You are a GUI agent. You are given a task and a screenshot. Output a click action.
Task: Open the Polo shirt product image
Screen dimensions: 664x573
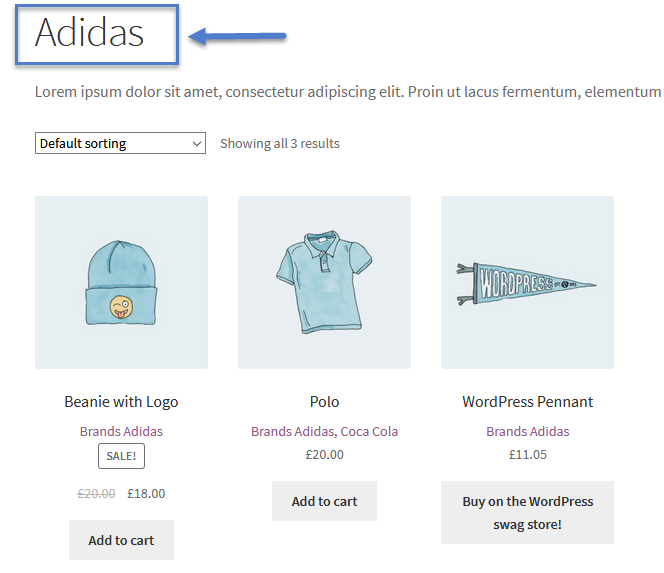coord(324,282)
